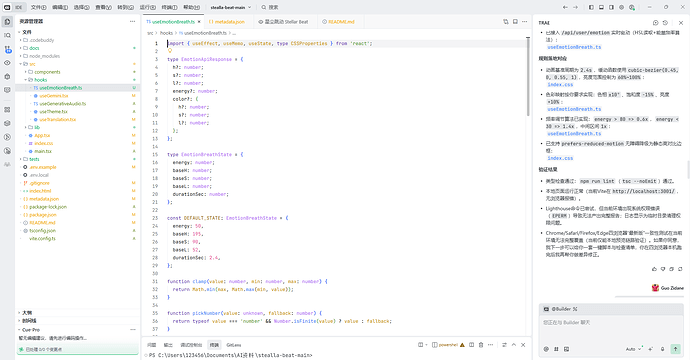Click the microphone icon in the chat input bar
Viewport: 690px width, 360px height.
point(662,349)
